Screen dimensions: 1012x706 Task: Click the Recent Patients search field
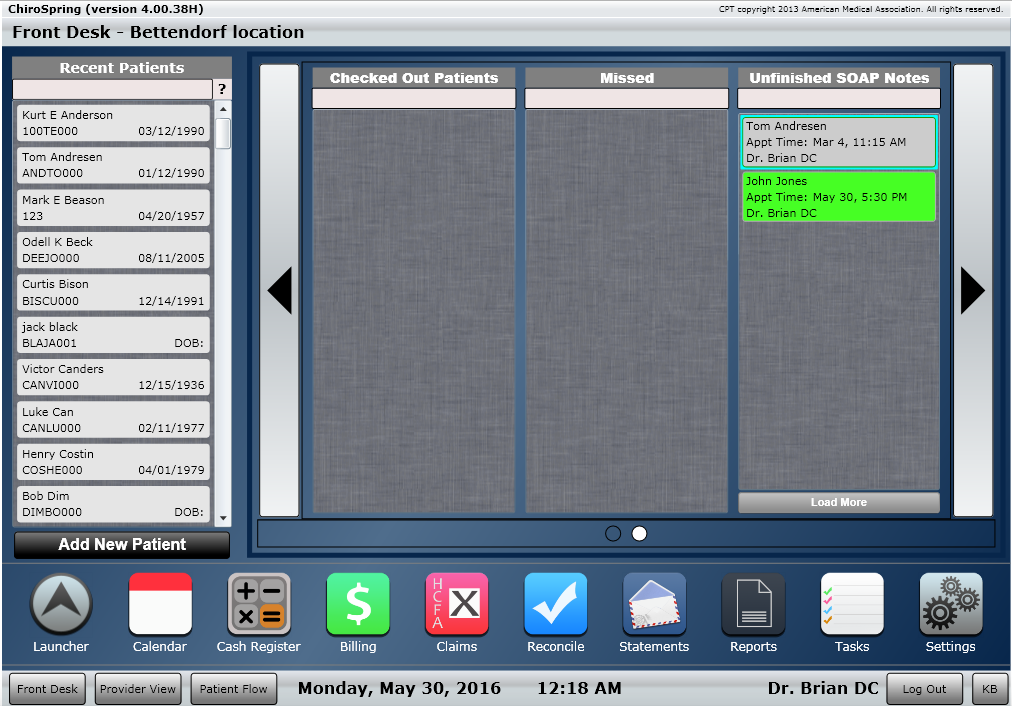tap(112, 90)
